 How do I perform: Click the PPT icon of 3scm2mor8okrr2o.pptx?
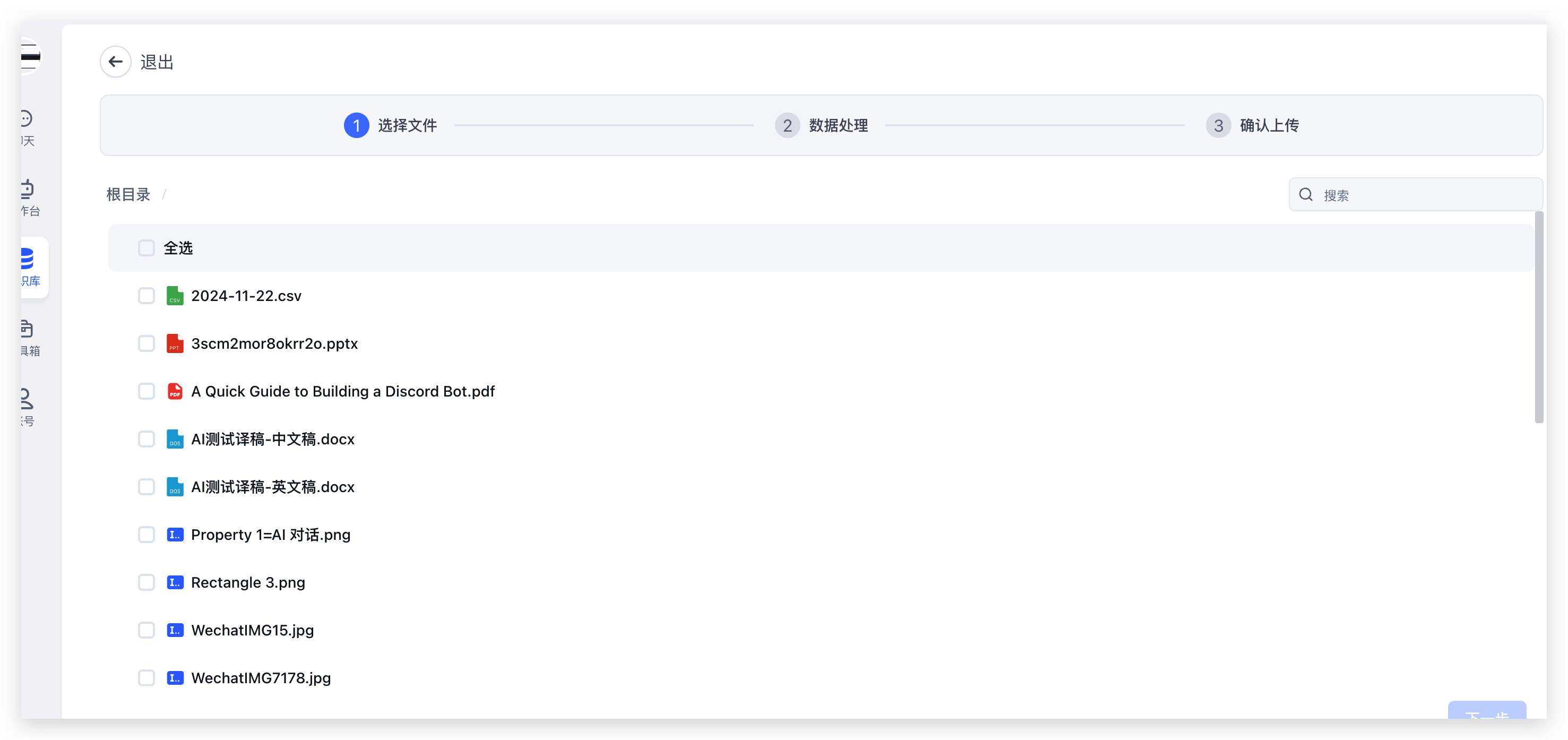175,344
